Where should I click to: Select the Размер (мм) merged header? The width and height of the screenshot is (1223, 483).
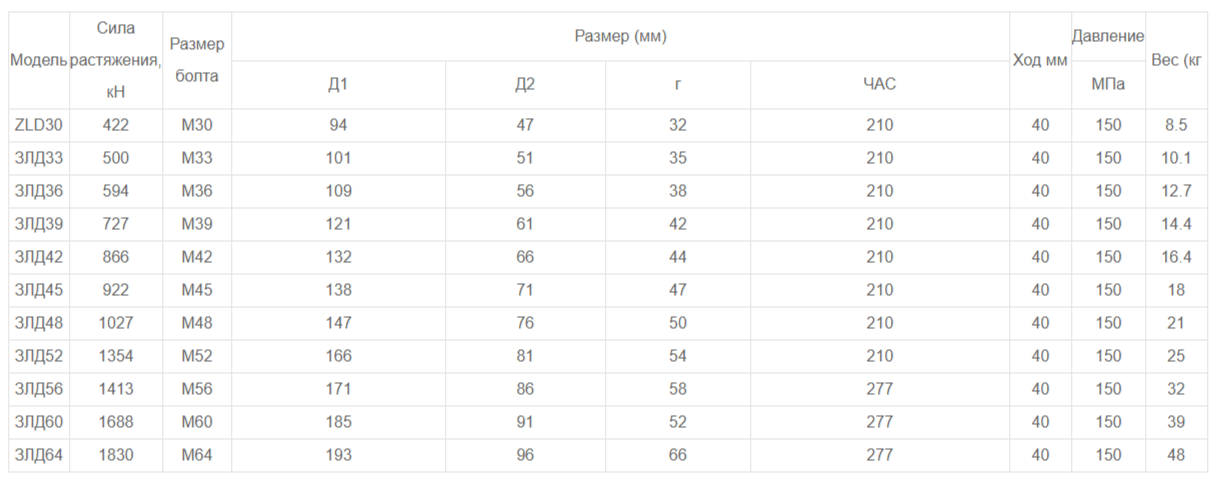point(620,36)
